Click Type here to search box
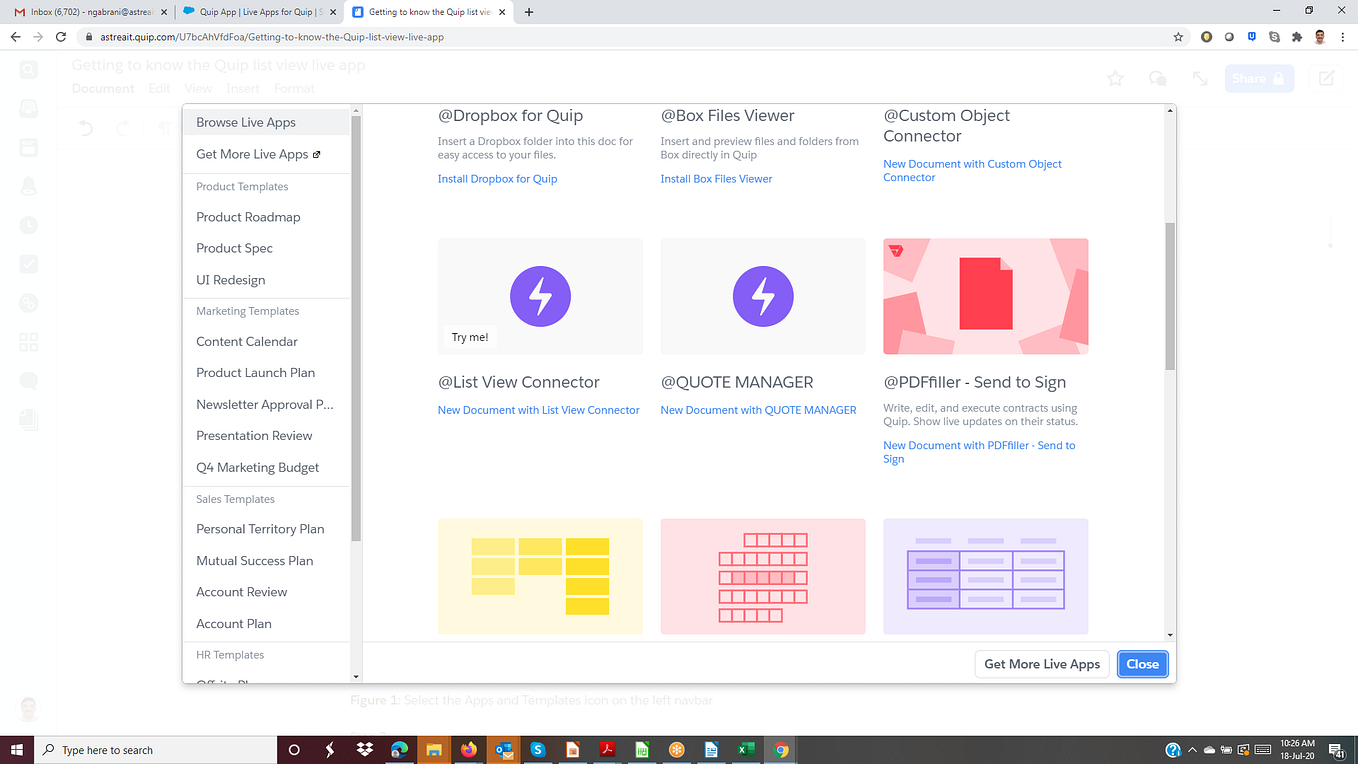This screenshot has height=764, width=1358. 155,750
